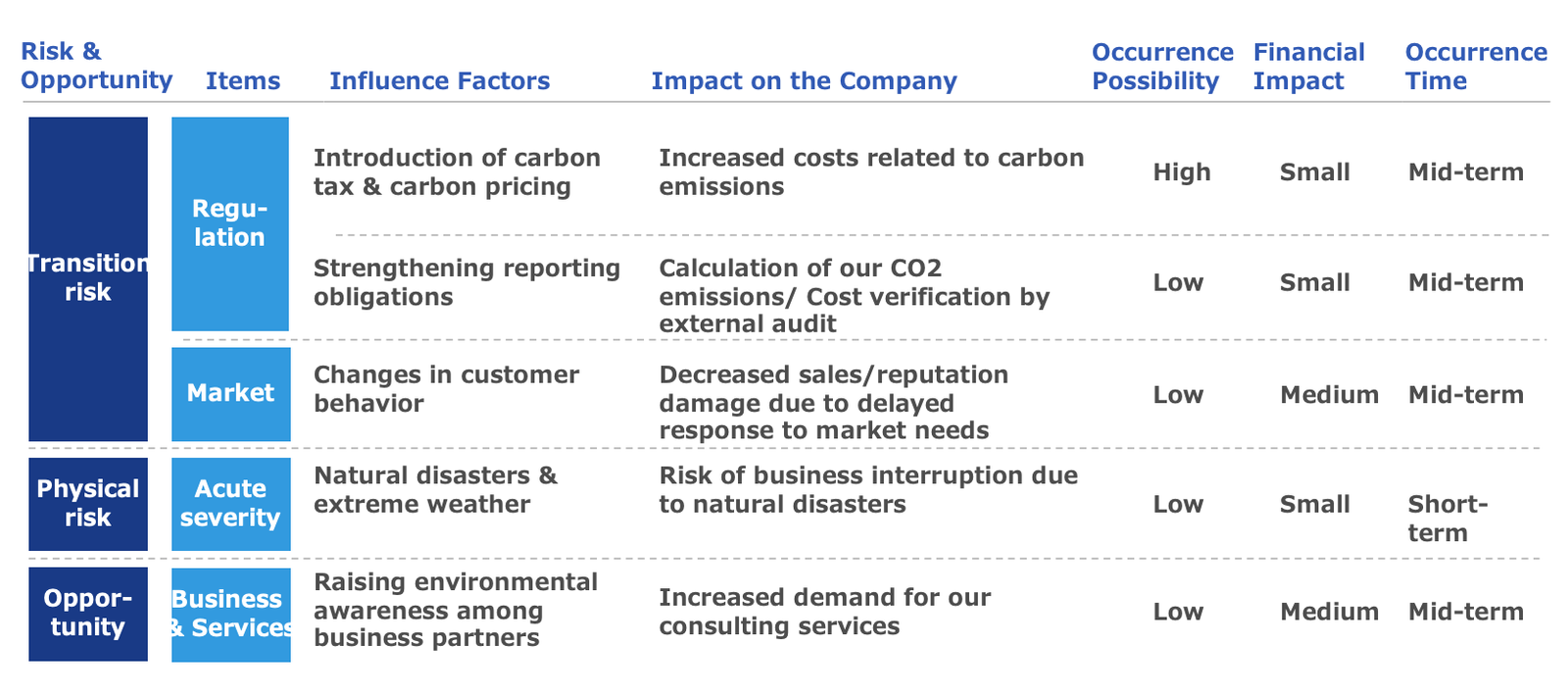Click the Occurrence Time column header

pos(1476,67)
